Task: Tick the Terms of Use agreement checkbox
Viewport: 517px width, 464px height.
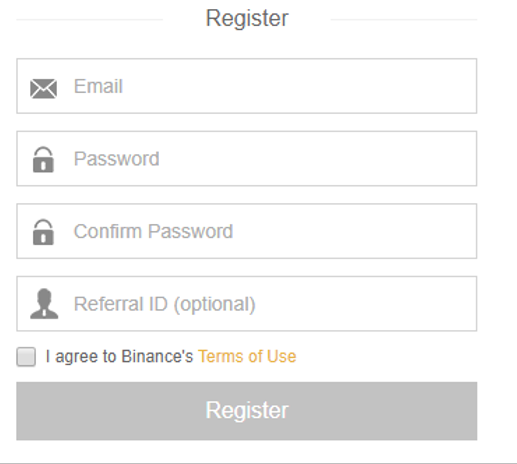Action: 26,357
